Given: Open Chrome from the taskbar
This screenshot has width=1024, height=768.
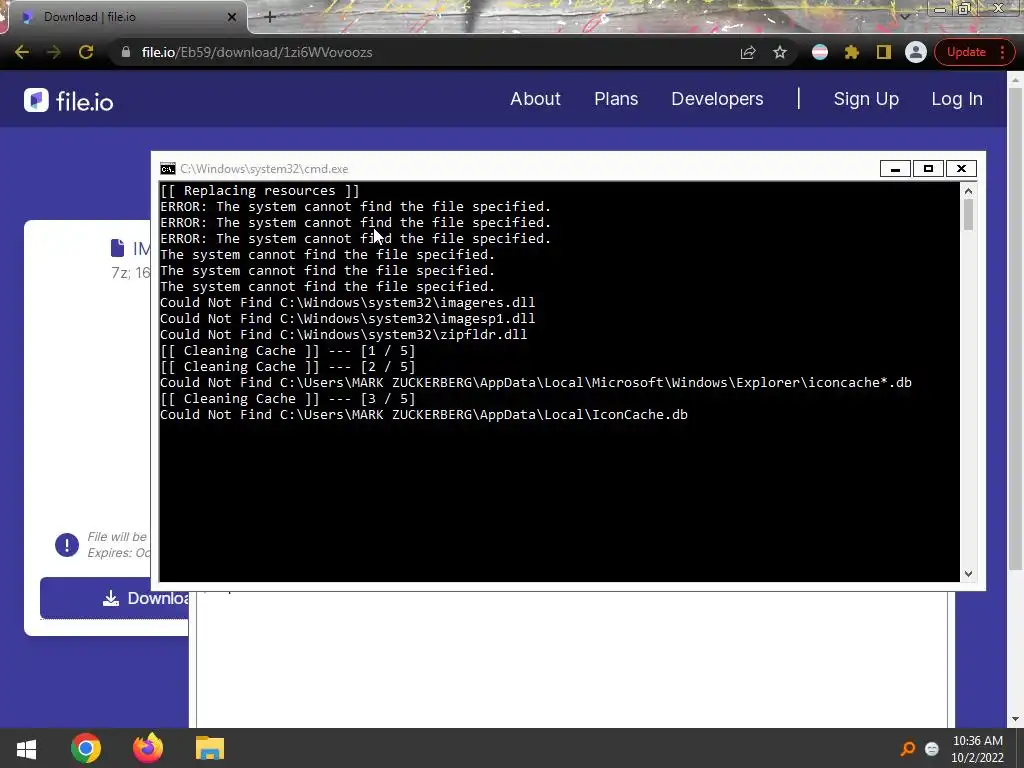Looking at the screenshot, I should click(x=86, y=748).
